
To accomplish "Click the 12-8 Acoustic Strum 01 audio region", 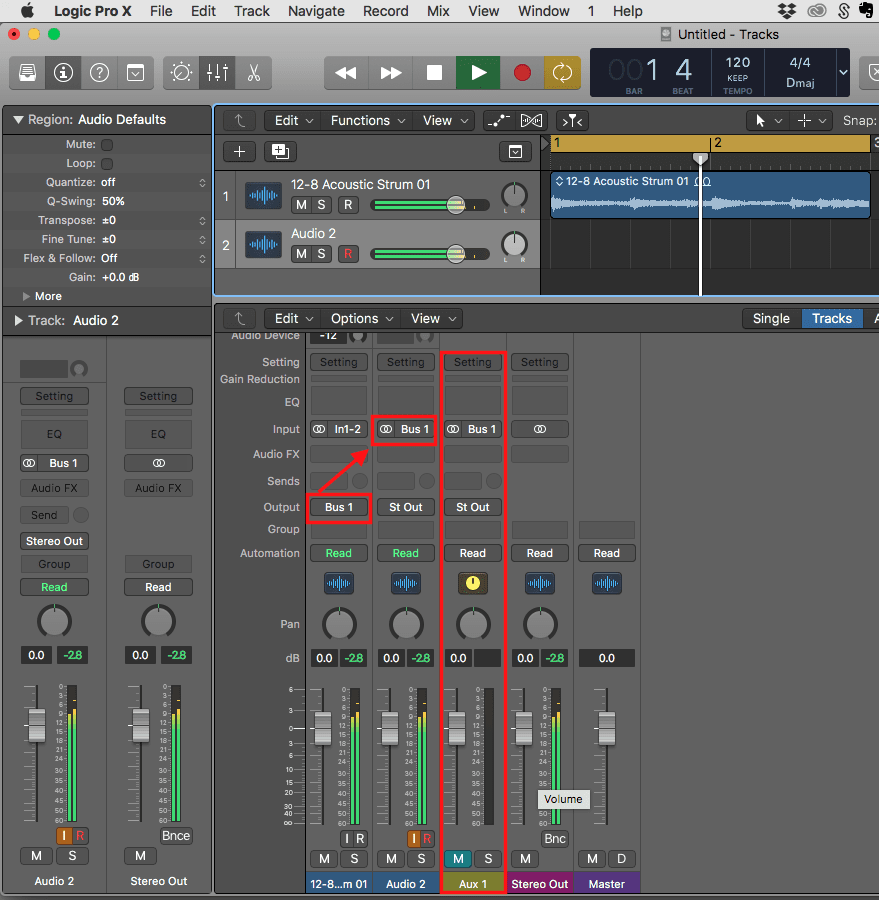I will point(710,195).
